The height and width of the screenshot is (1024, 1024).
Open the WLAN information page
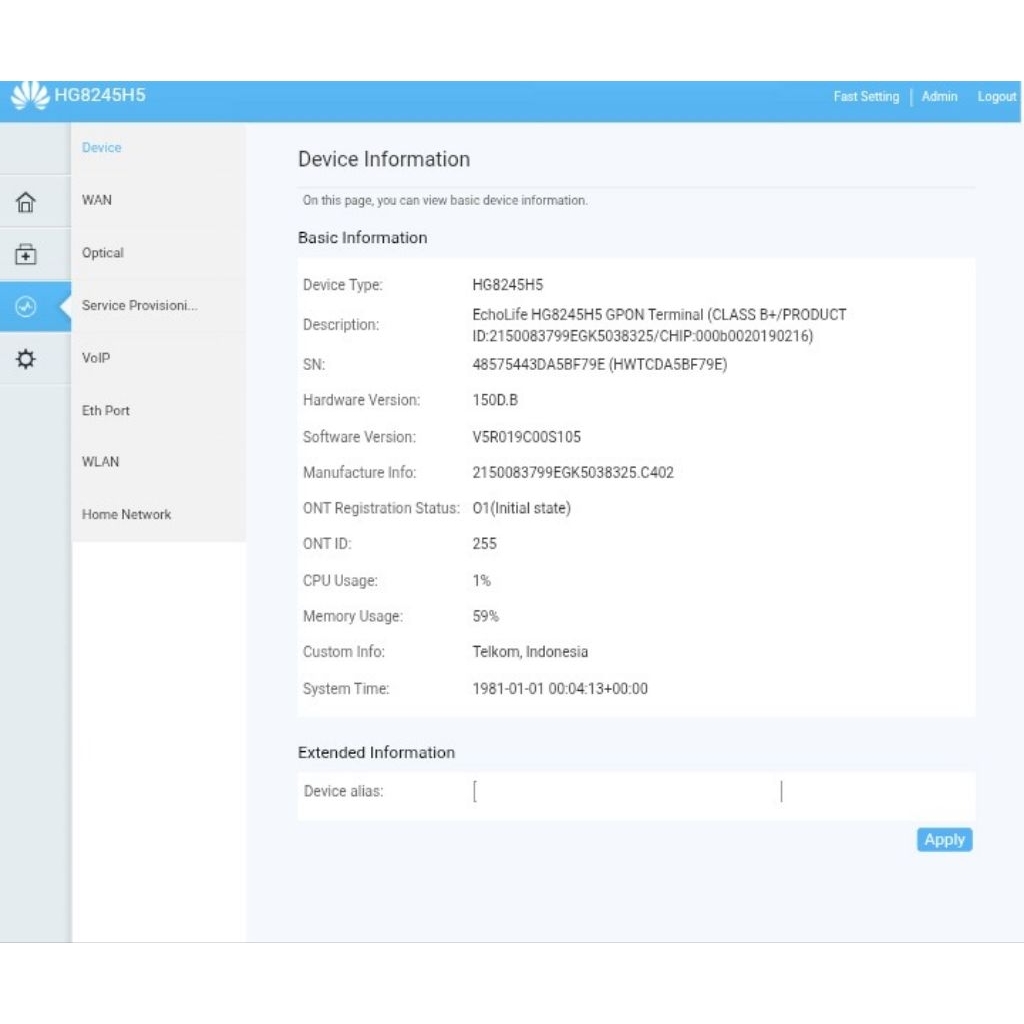point(100,462)
